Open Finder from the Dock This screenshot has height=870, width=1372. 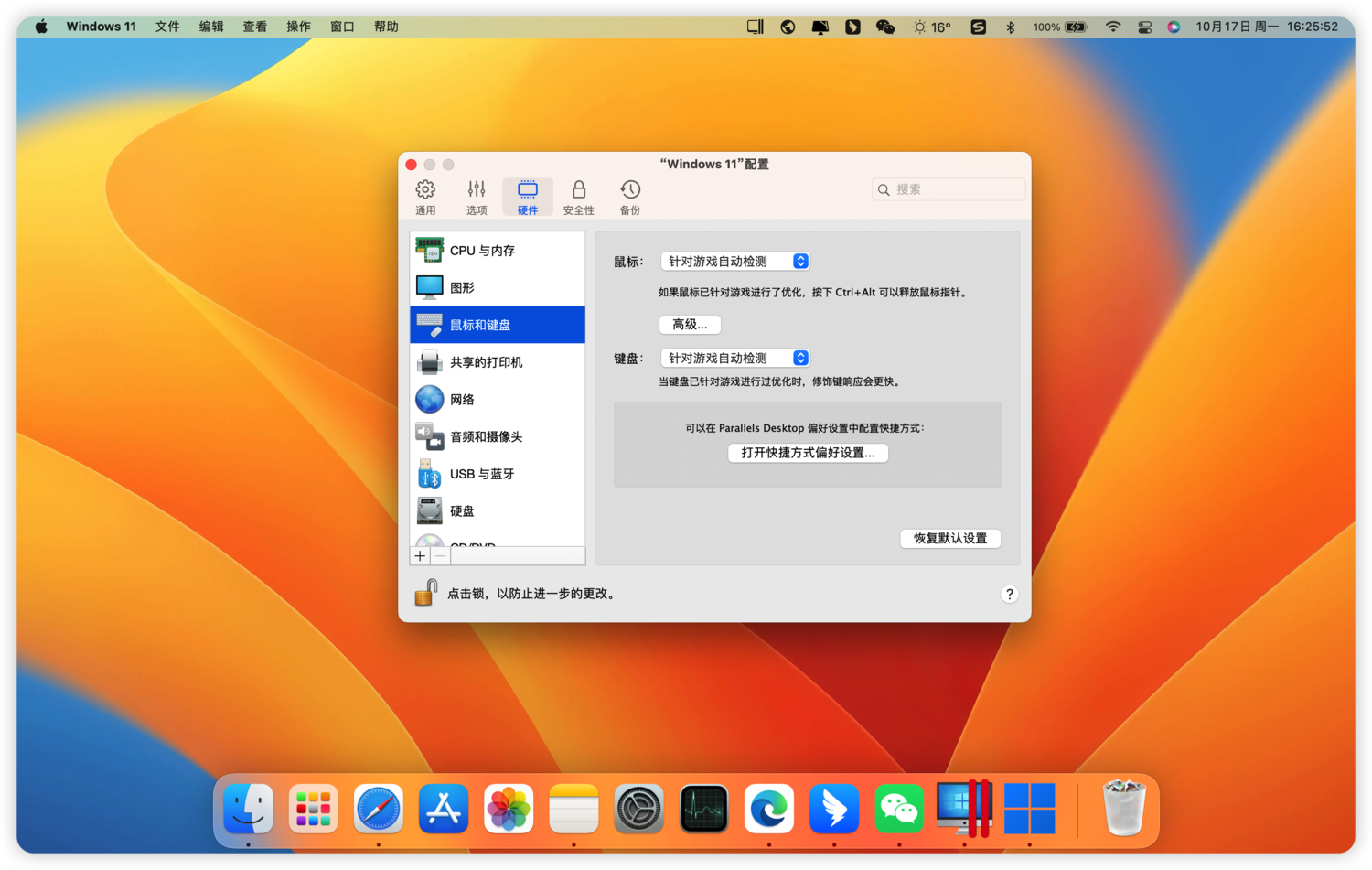(248, 809)
